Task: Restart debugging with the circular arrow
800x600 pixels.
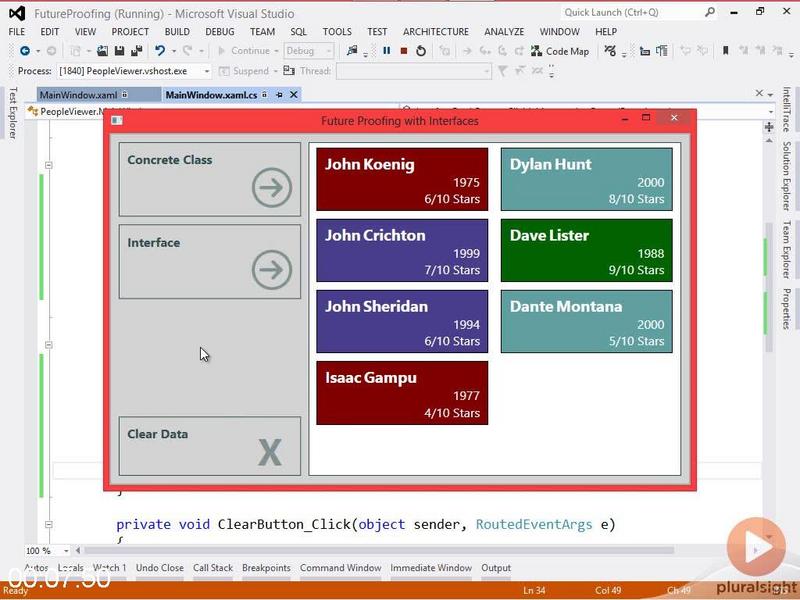Action: tap(421, 51)
